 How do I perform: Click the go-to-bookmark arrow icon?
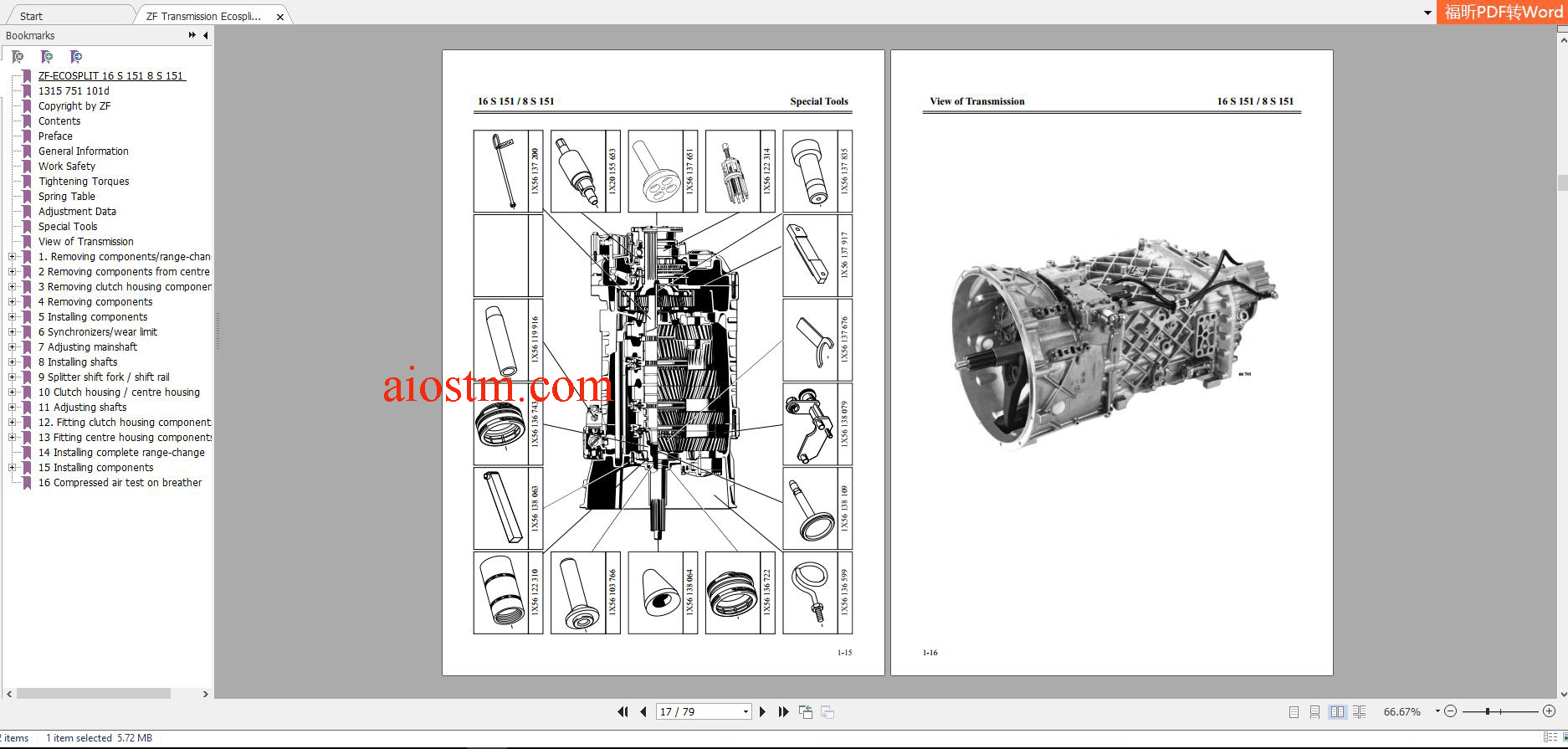(76, 57)
